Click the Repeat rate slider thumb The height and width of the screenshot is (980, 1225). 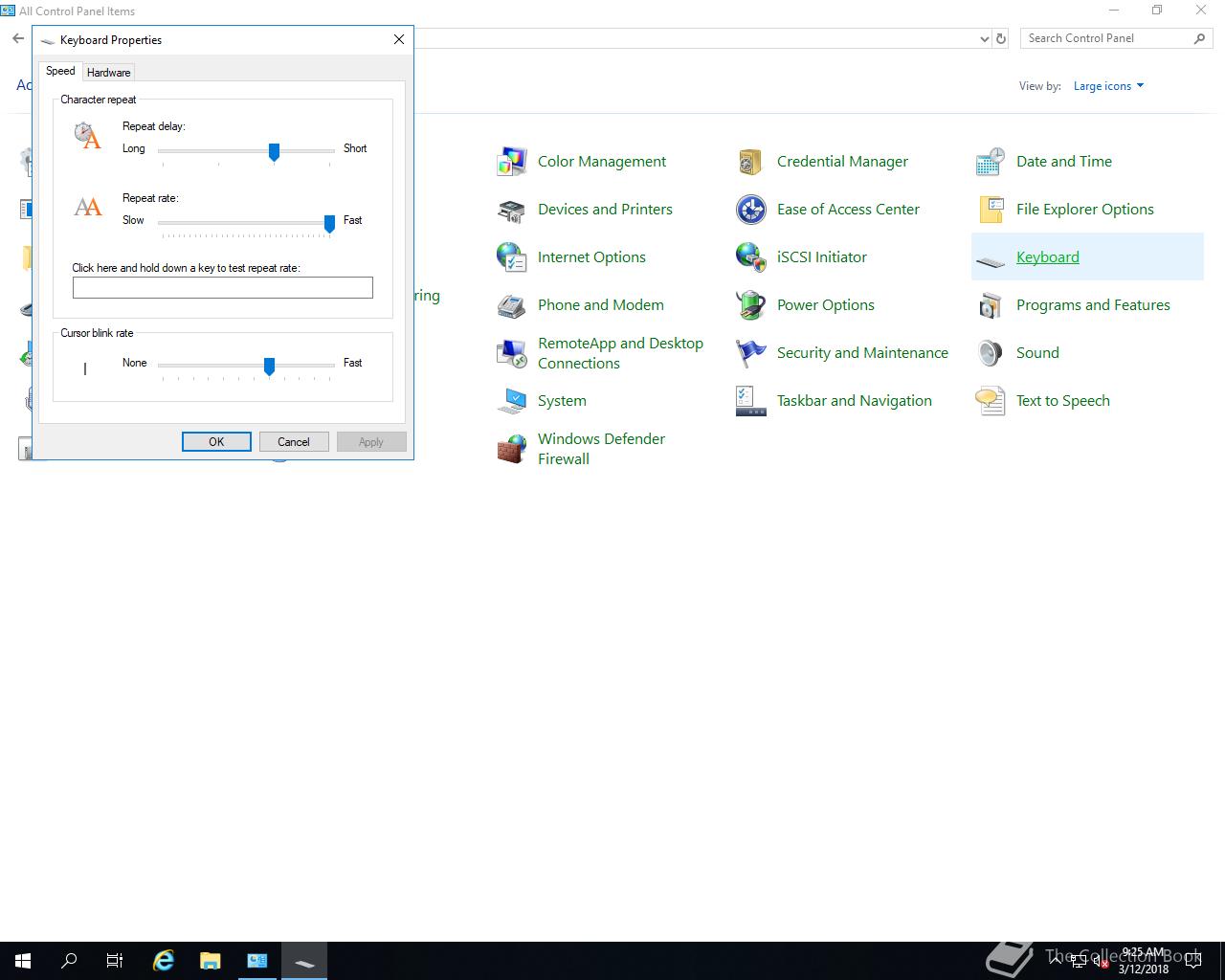[x=329, y=224]
